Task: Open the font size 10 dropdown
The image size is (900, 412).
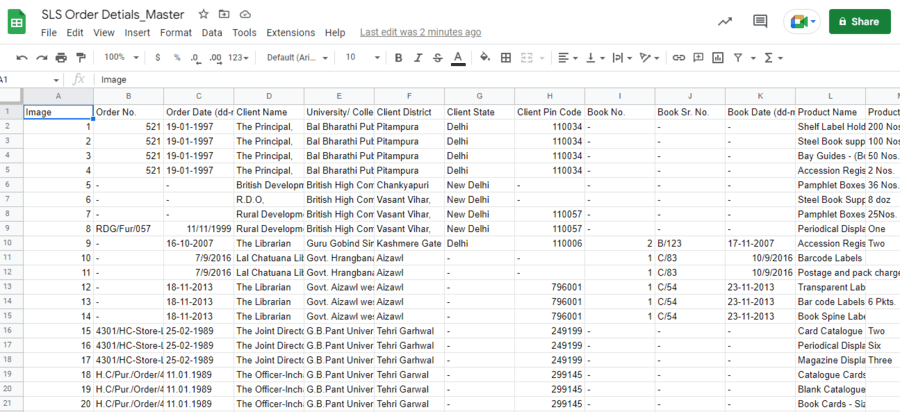Action: point(363,57)
